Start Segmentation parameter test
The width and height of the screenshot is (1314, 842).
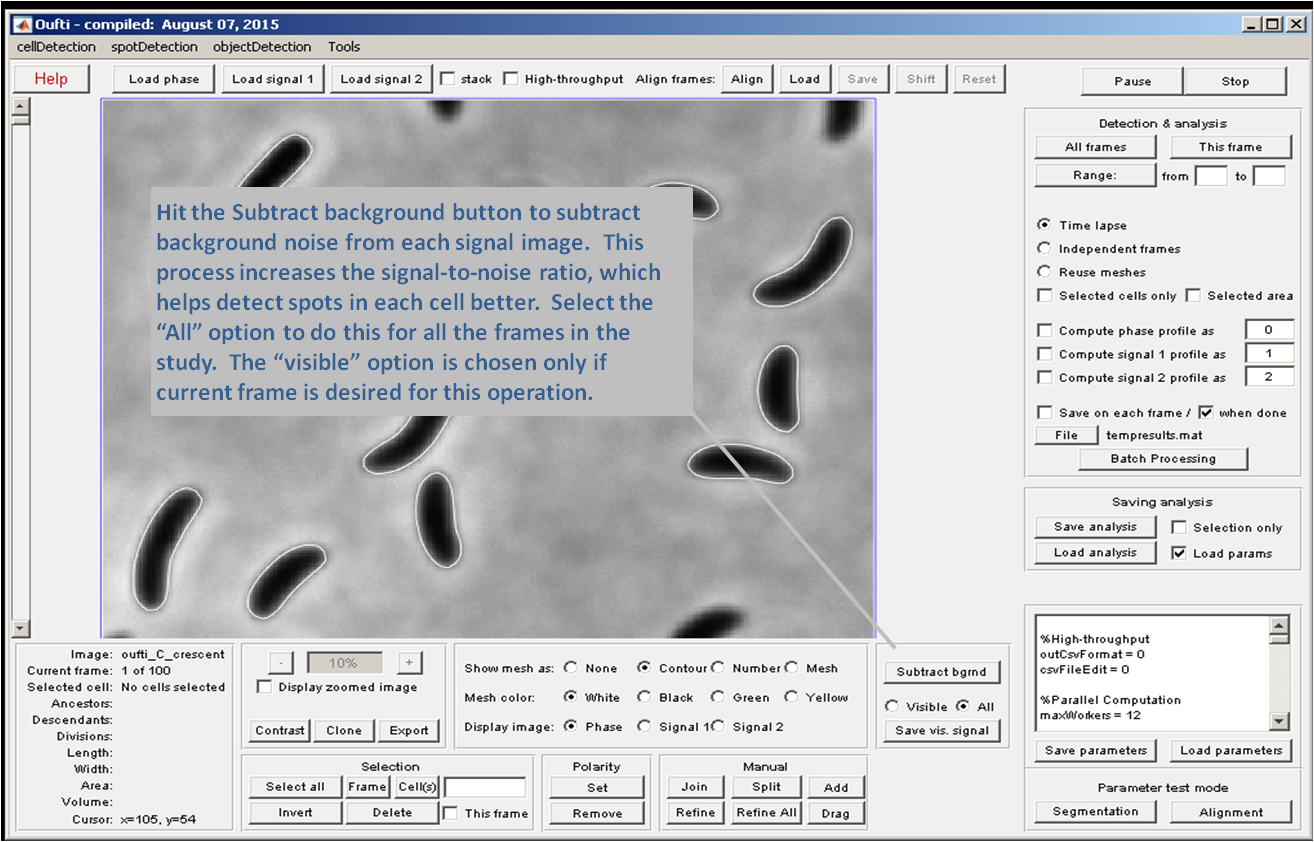(x=1095, y=812)
